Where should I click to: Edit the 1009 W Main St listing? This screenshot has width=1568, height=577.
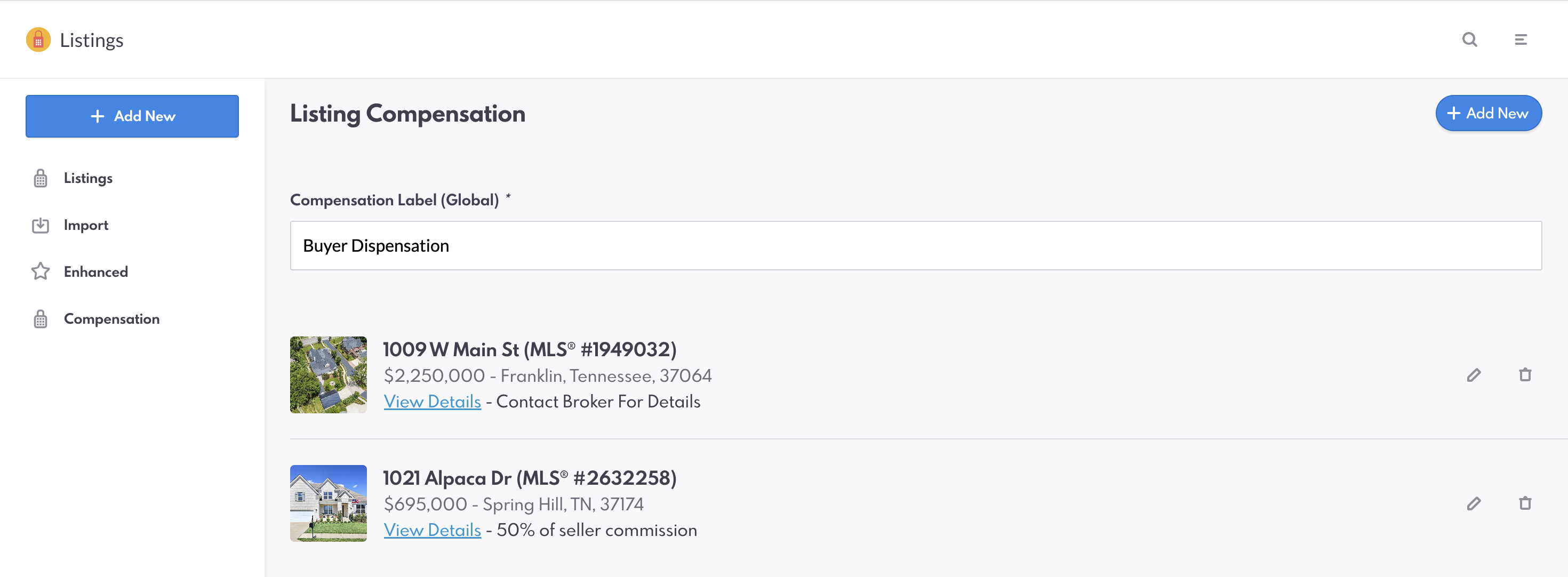pos(1474,375)
